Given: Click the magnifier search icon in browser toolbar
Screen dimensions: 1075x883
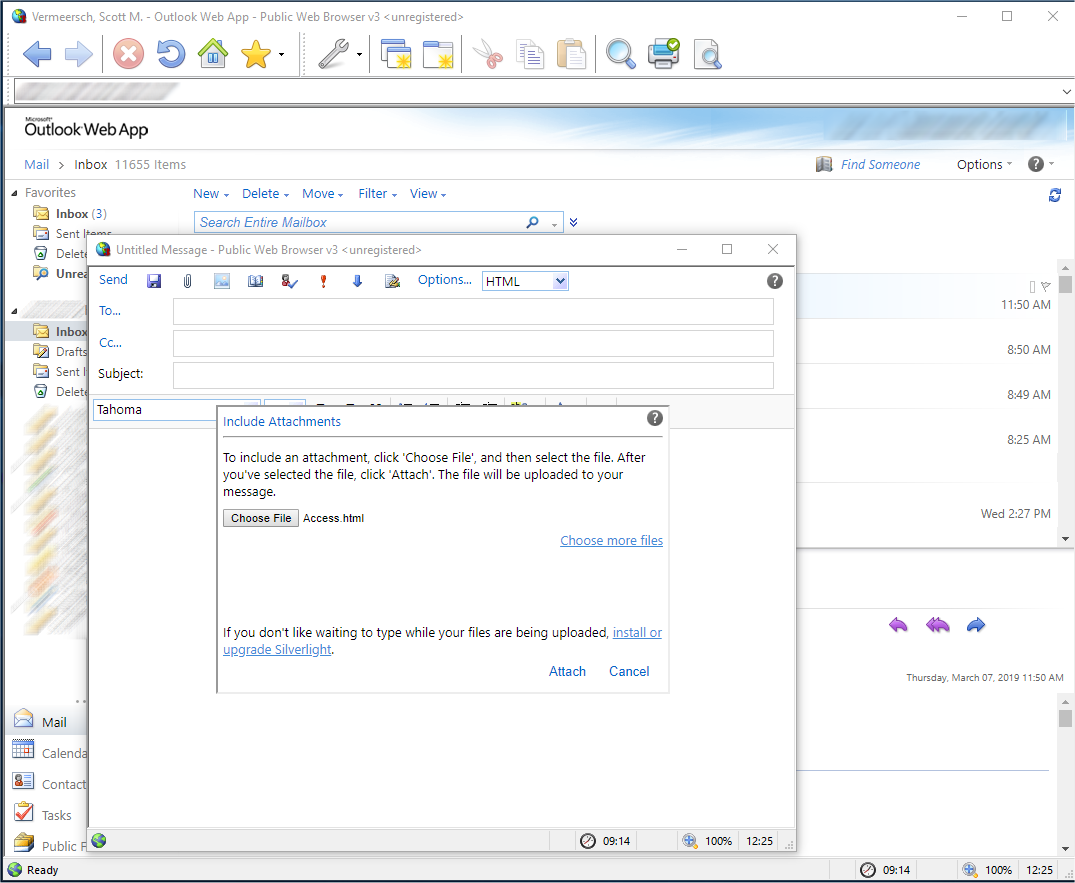Looking at the screenshot, I should [620, 54].
